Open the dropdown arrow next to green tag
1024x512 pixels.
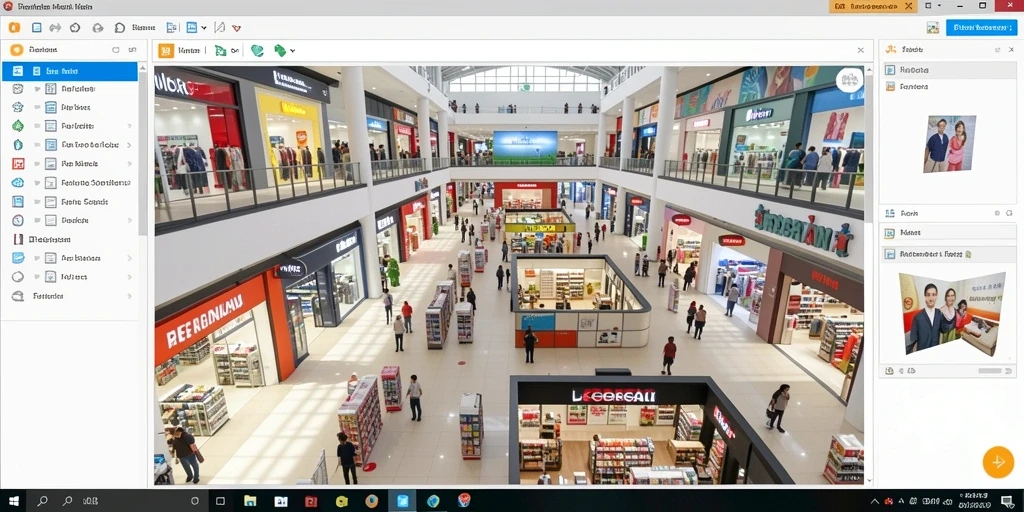click(x=293, y=50)
